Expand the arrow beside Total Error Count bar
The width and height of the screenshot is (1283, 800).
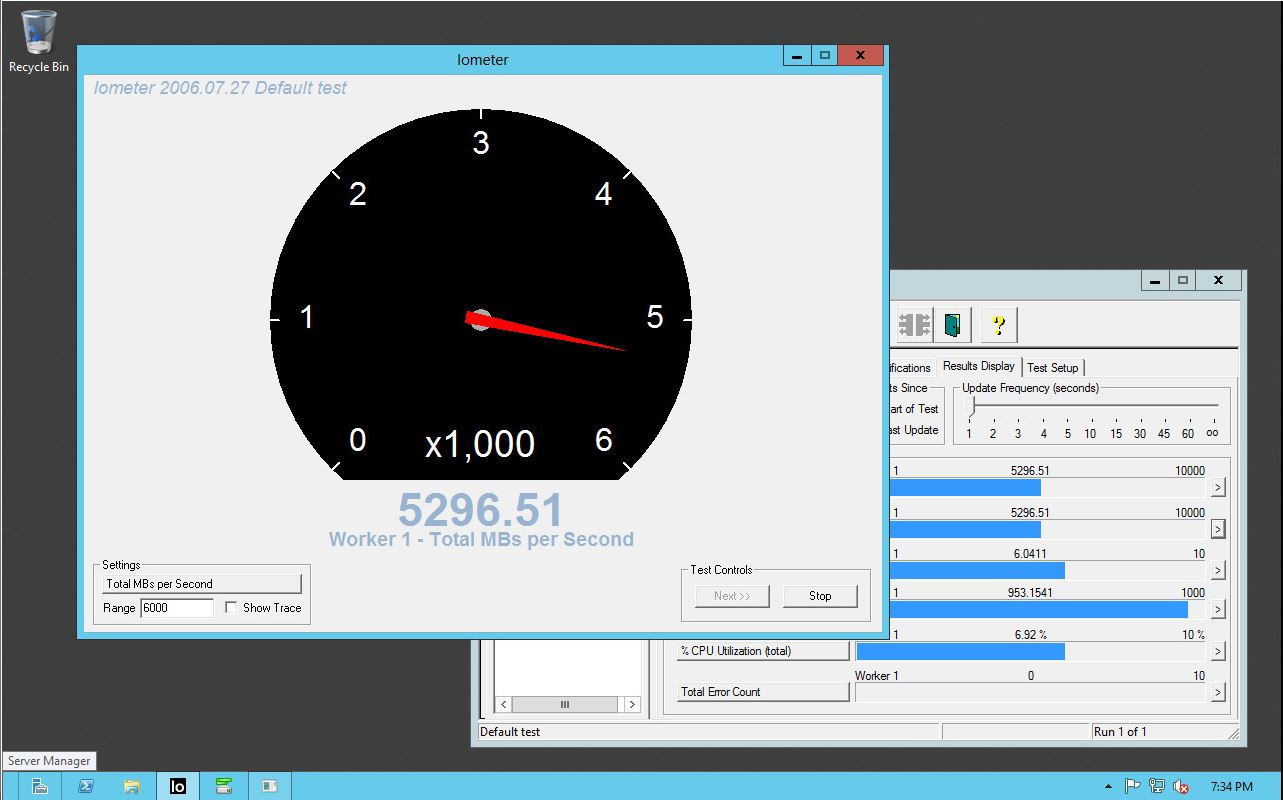point(1217,692)
